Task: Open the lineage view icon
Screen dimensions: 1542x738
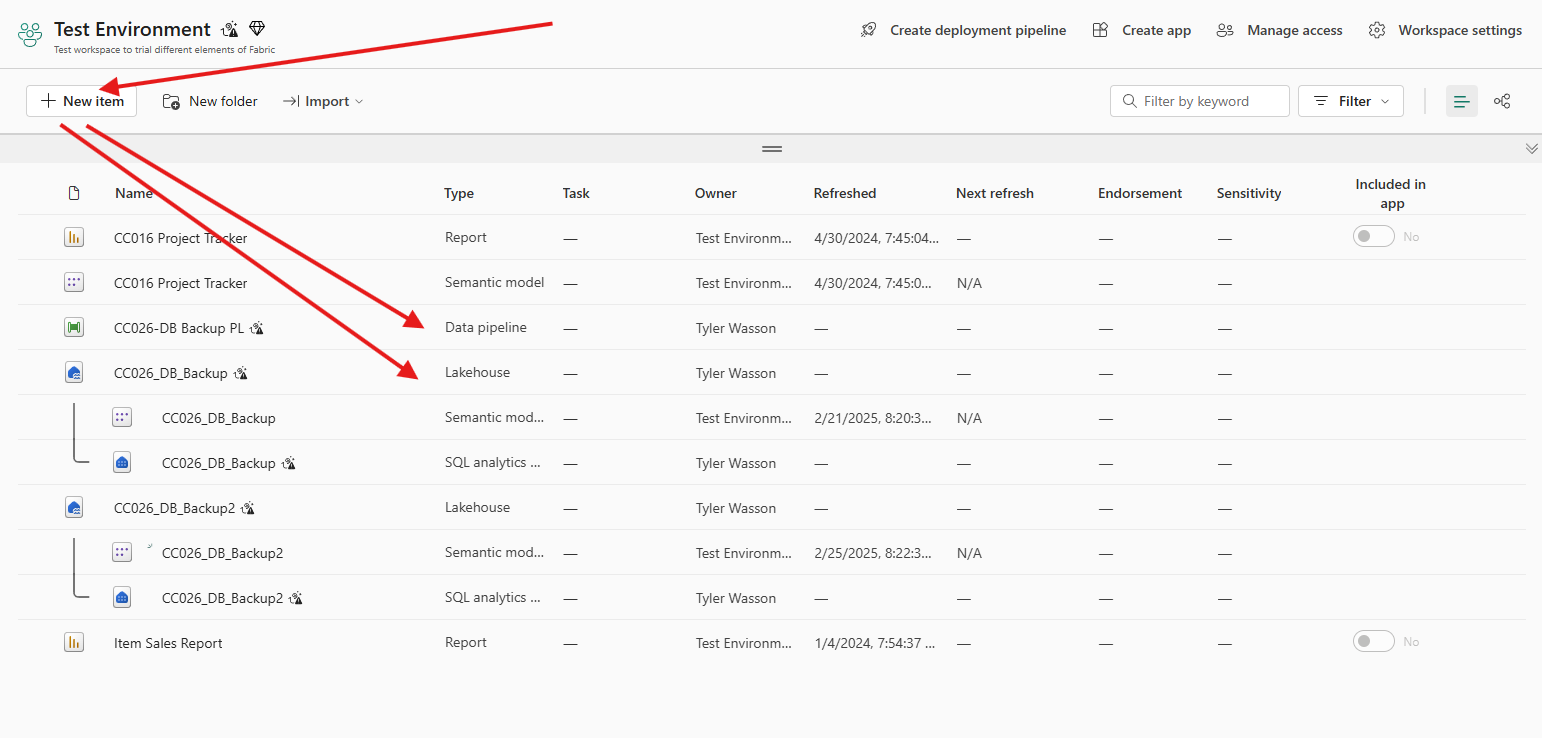Action: 1502,101
